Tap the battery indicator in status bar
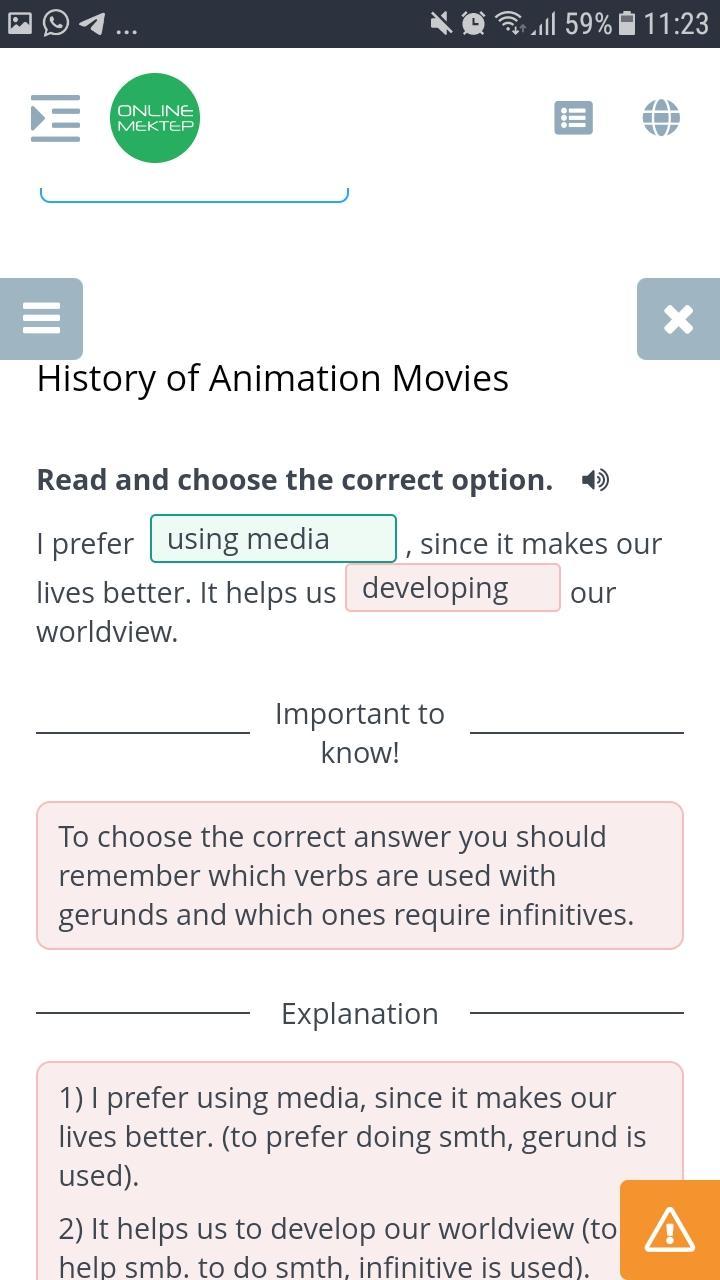This screenshot has width=720, height=1280. click(627, 23)
